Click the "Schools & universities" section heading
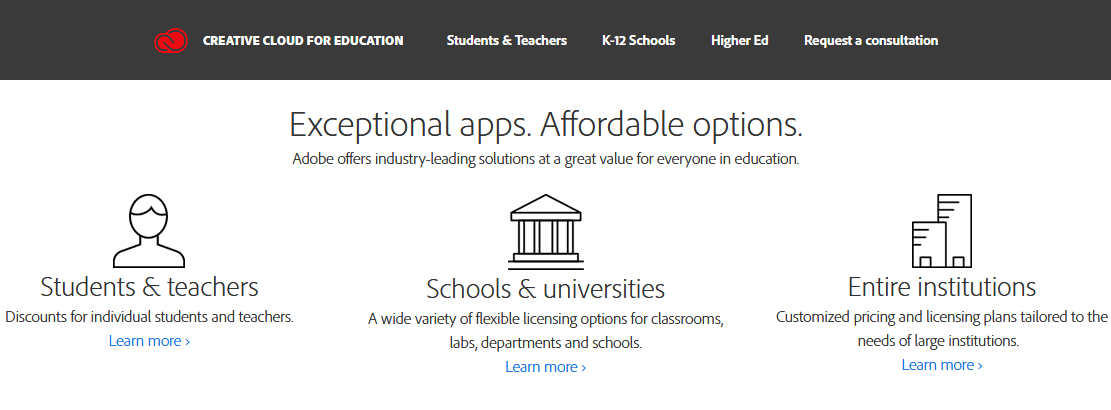This screenshot has height=410, width=1111. [545, 289]
